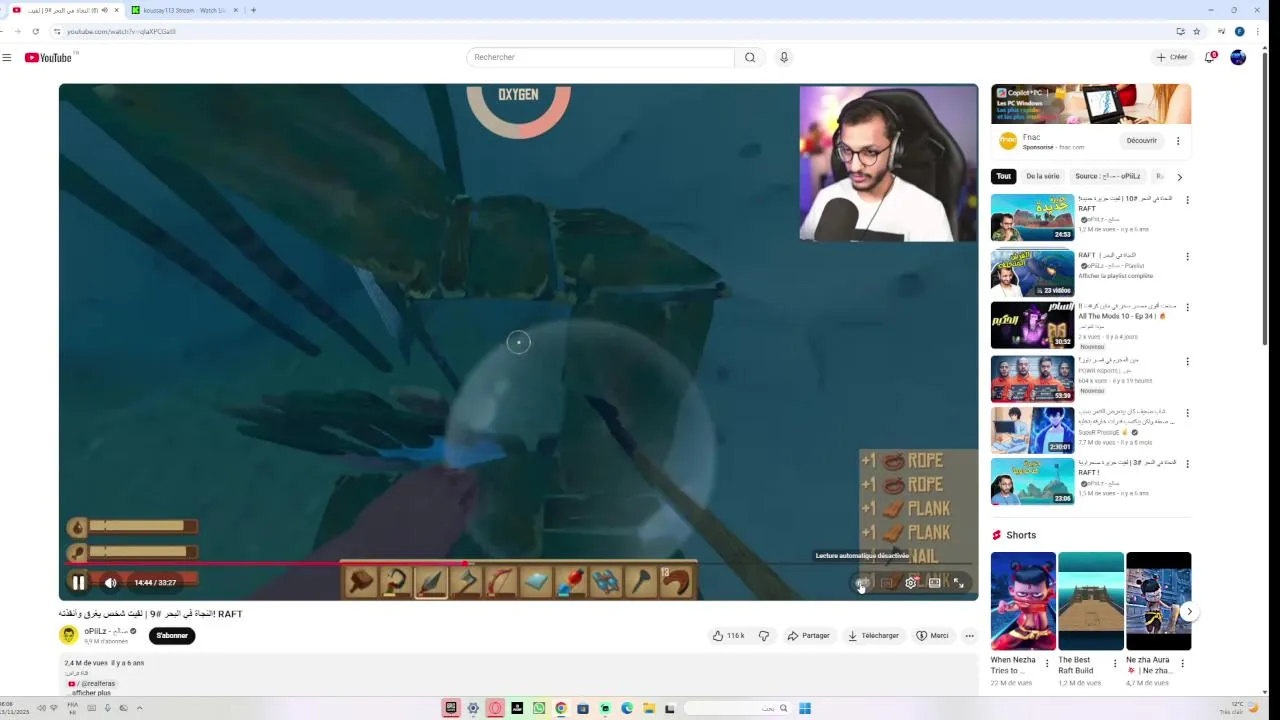Open the oPiiLz channel avatar

coord(68,635)
